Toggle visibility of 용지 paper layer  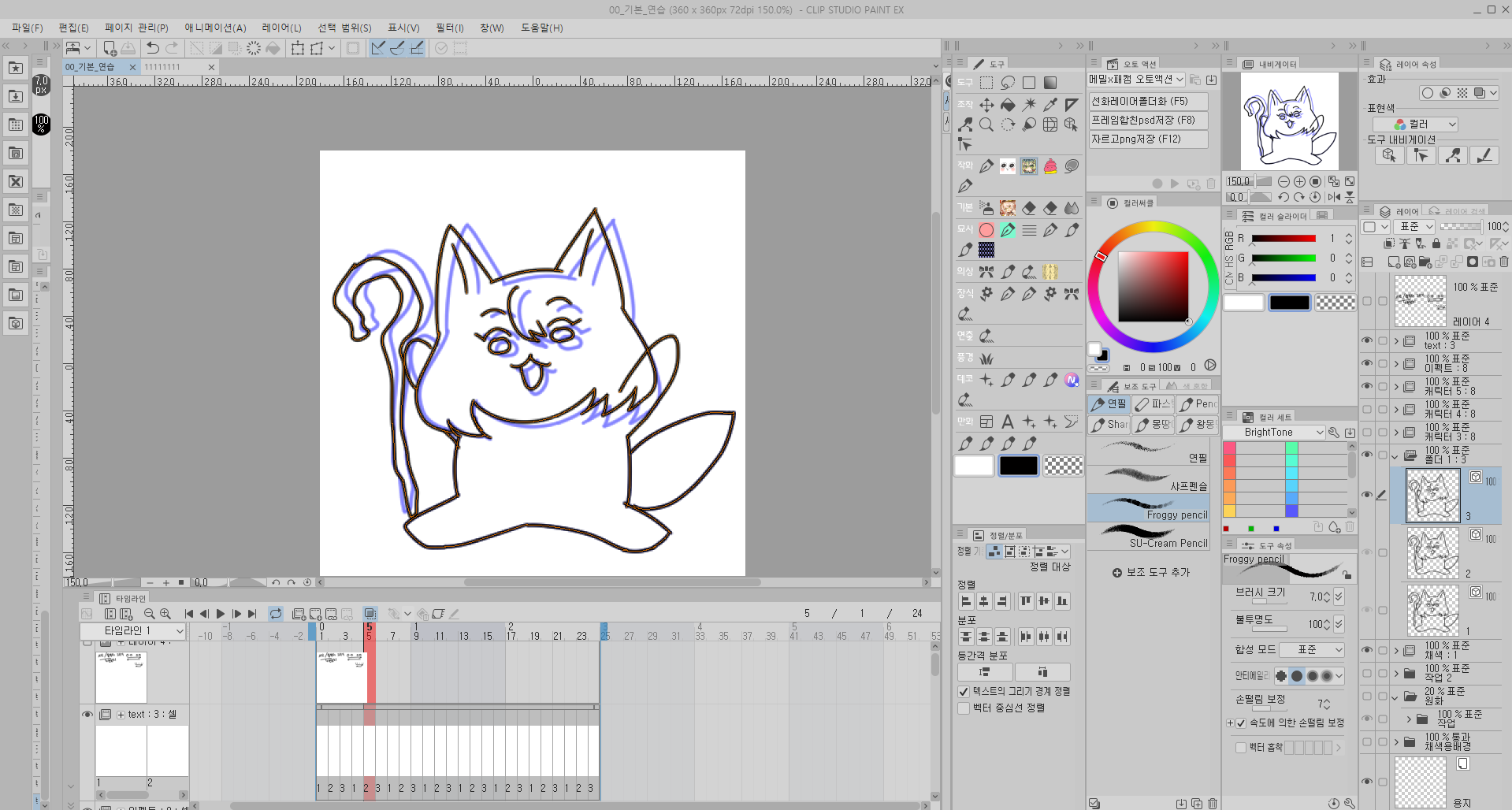pyautogui.click(x=1367, y=782)
